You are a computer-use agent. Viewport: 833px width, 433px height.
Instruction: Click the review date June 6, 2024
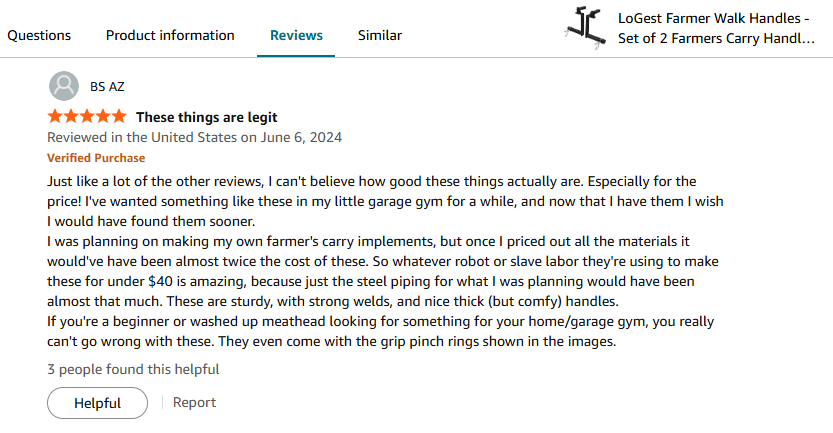click(x=195, y=137)
